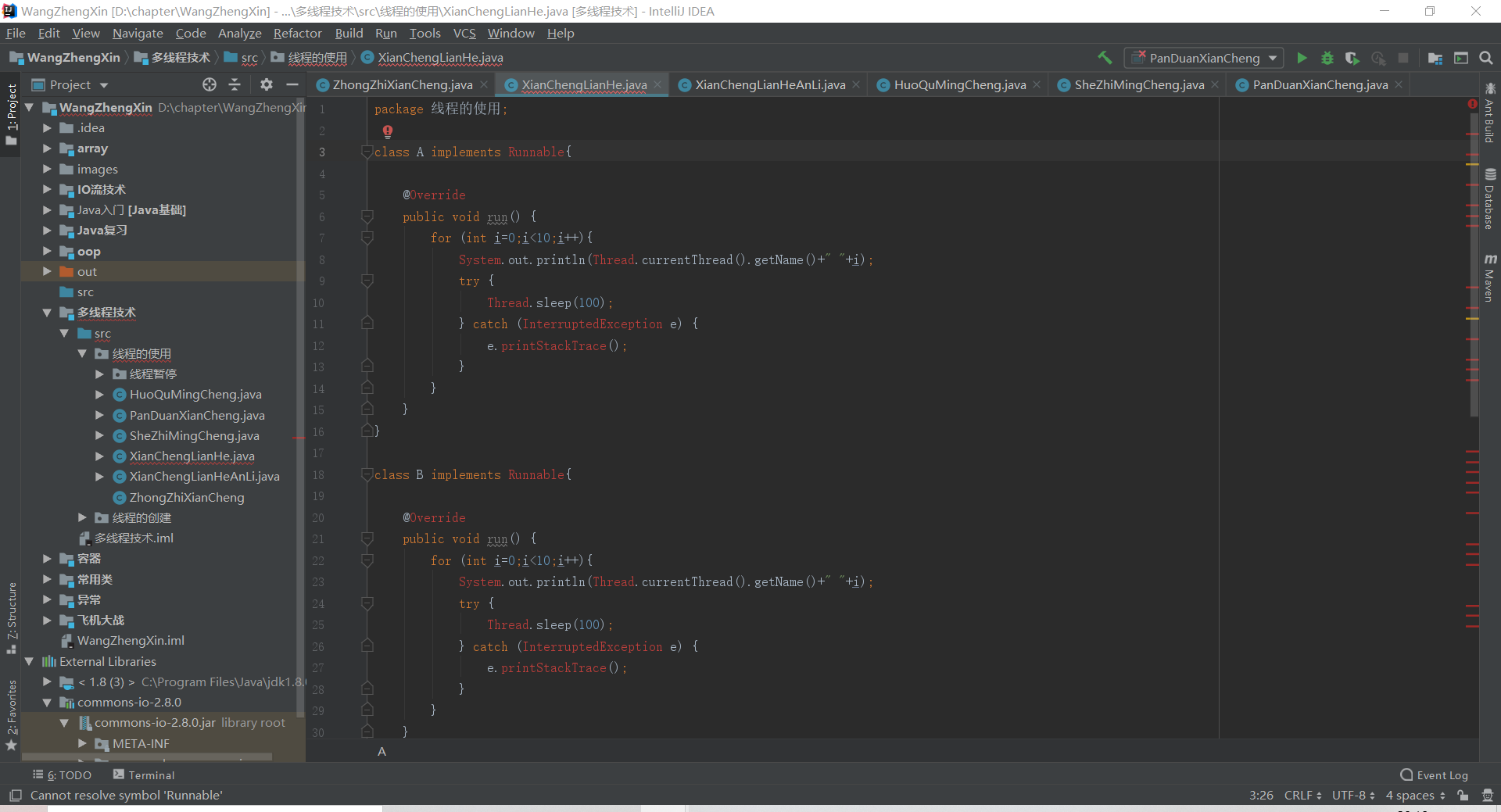Switch to XianChengLianHeAnLi.java tab

770,84
